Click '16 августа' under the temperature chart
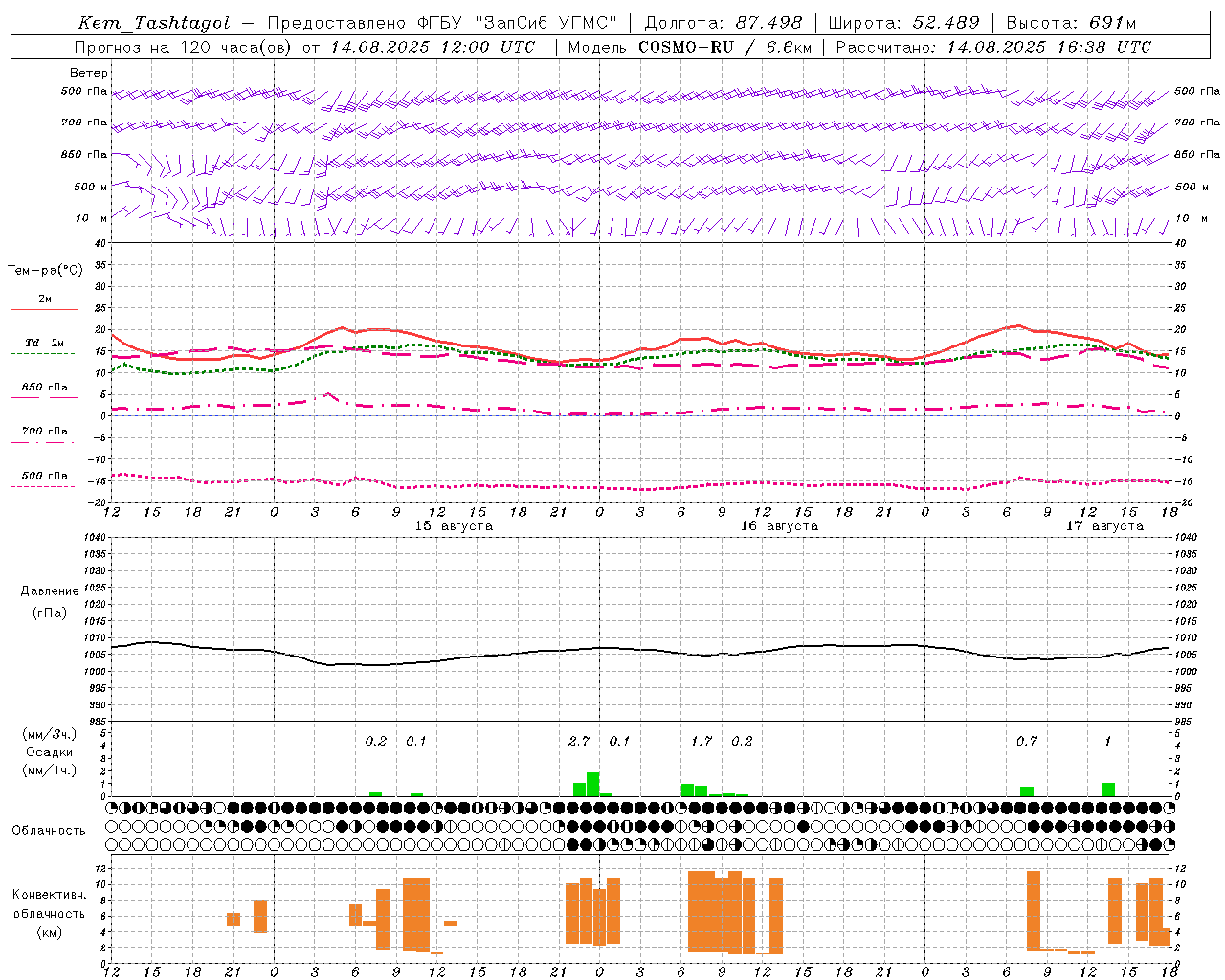Screen dimensions: 1225x980 point(779,526)
